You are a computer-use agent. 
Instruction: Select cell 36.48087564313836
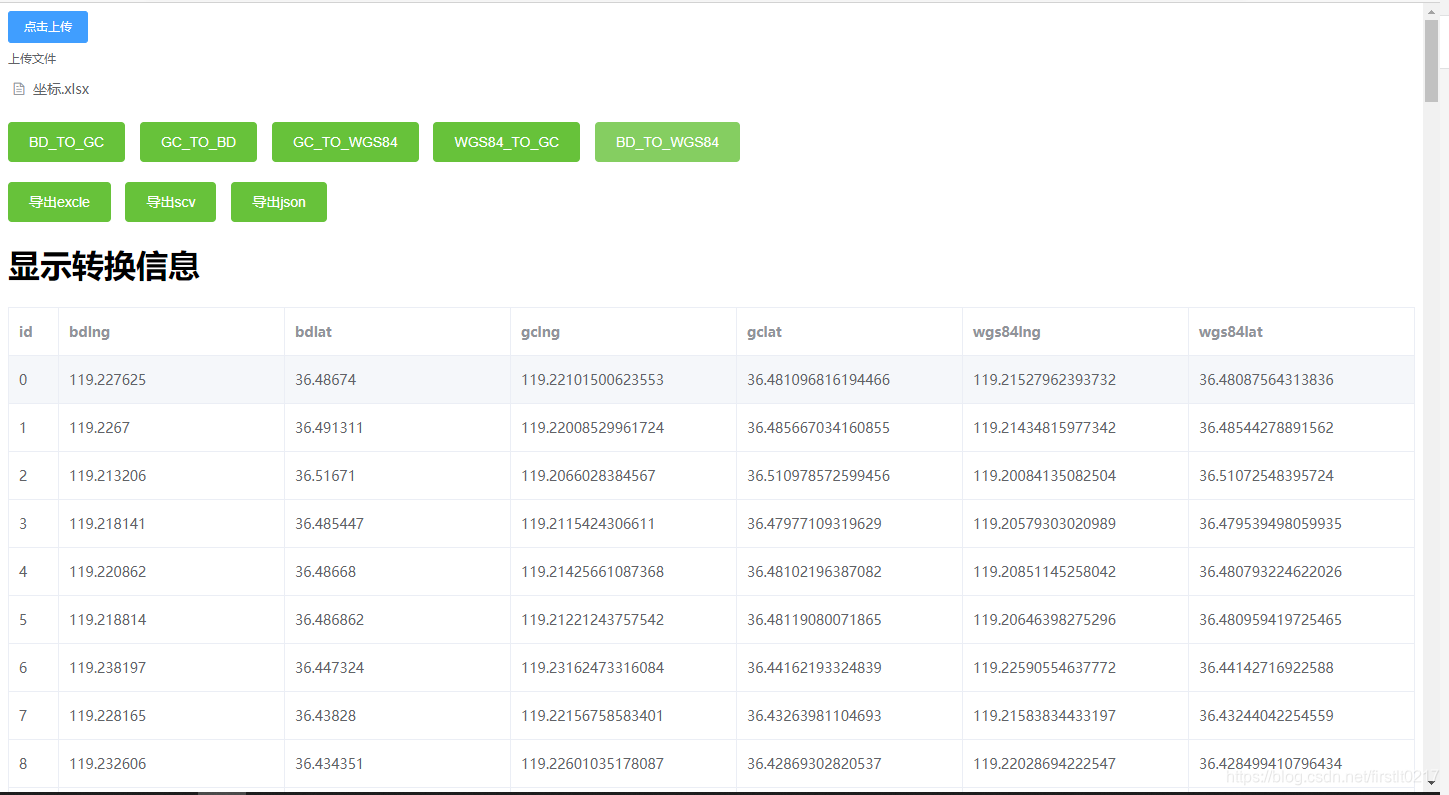[x=1302, y=380]
